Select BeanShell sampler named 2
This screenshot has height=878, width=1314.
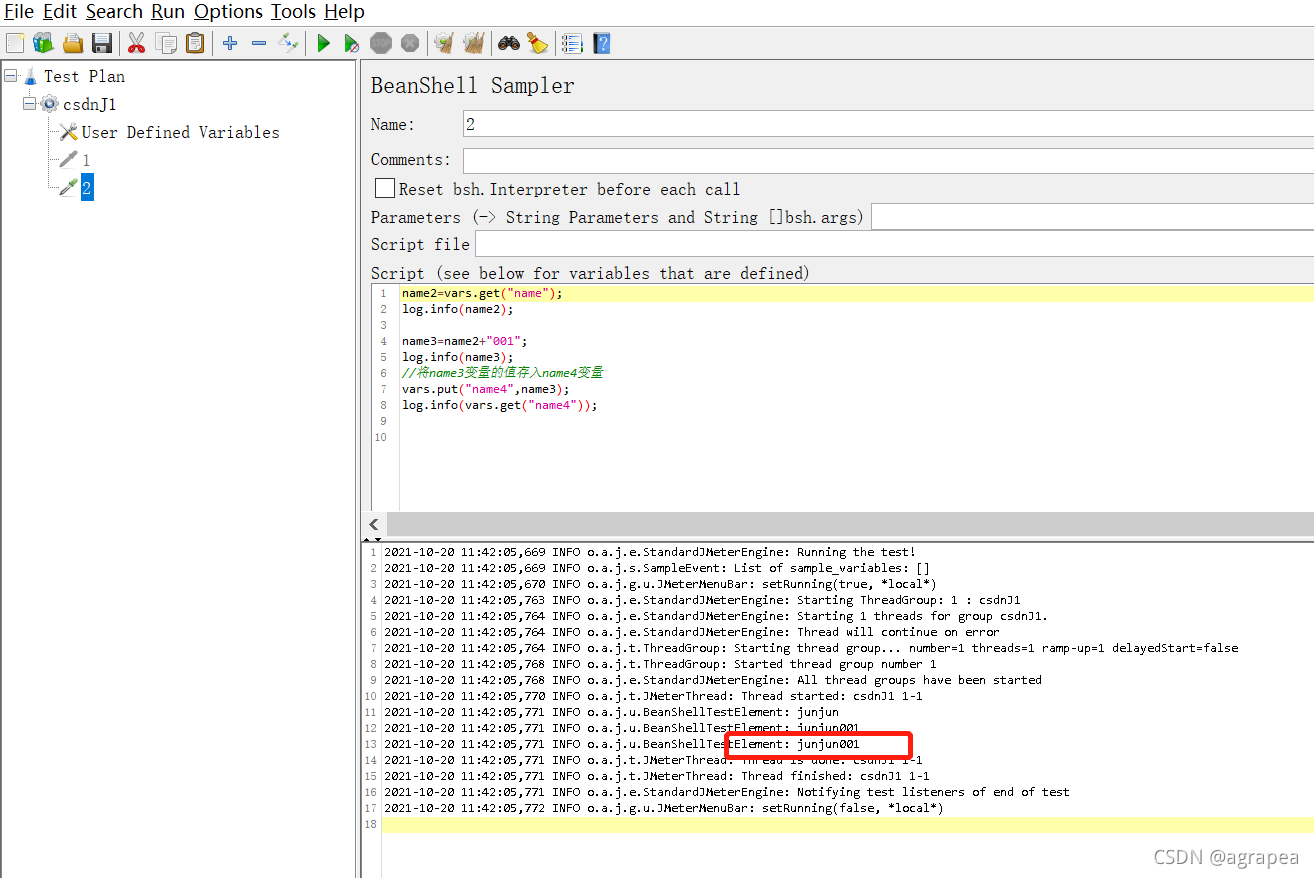pos(87,188)
